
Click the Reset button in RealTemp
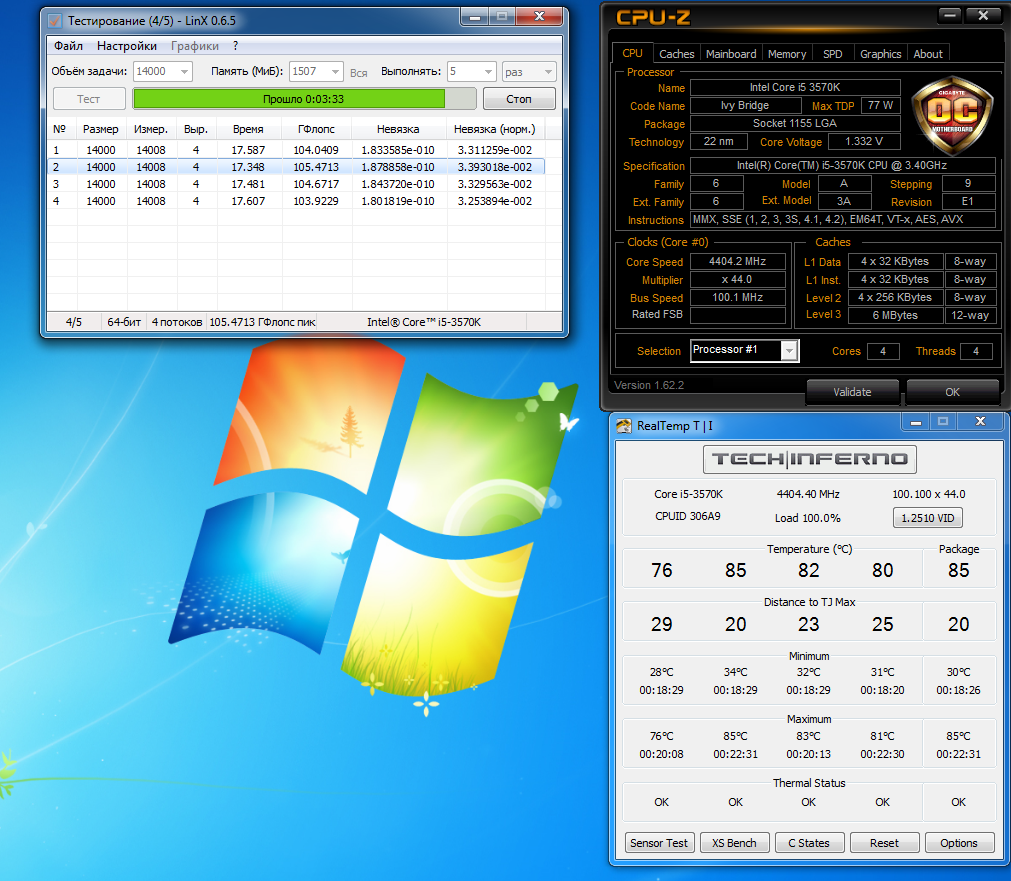[x=883, y=842]
